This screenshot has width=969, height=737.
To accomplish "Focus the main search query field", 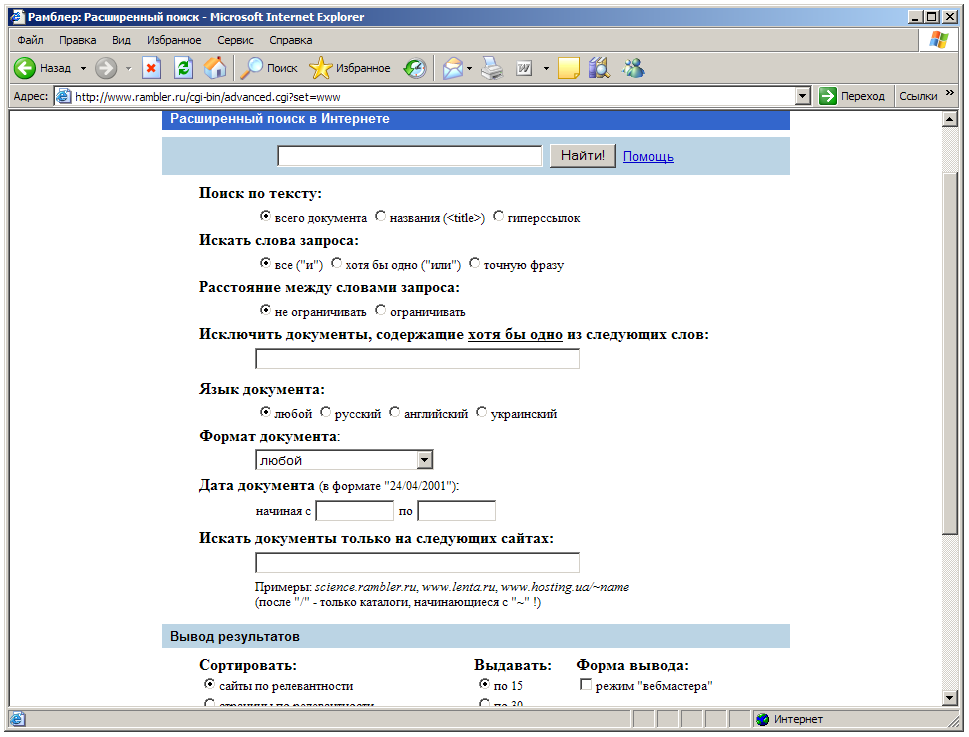I will [x=410, y=156].
